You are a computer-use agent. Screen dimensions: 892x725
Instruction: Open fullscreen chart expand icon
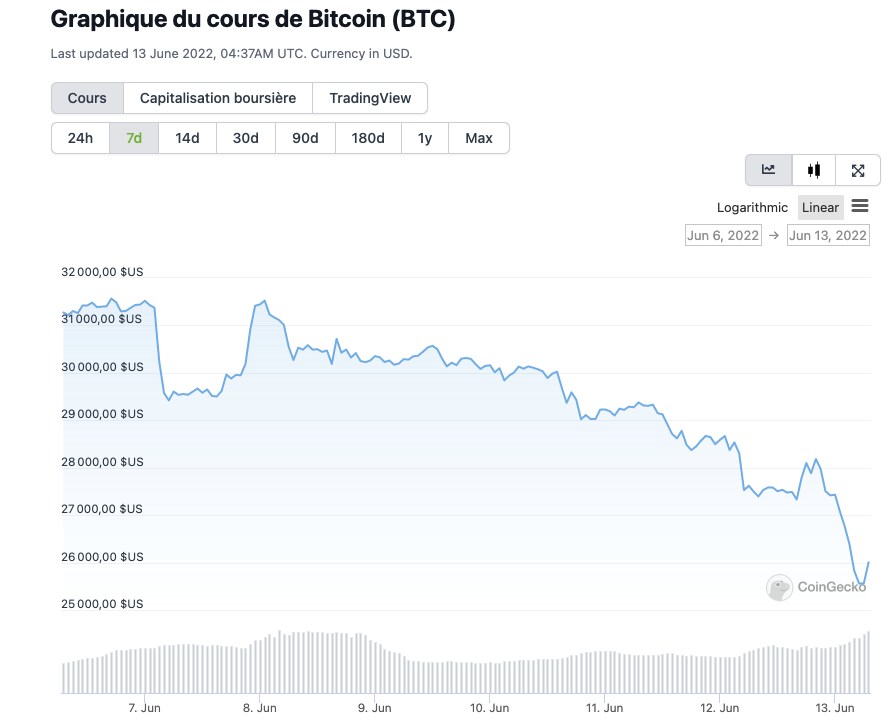858,170
